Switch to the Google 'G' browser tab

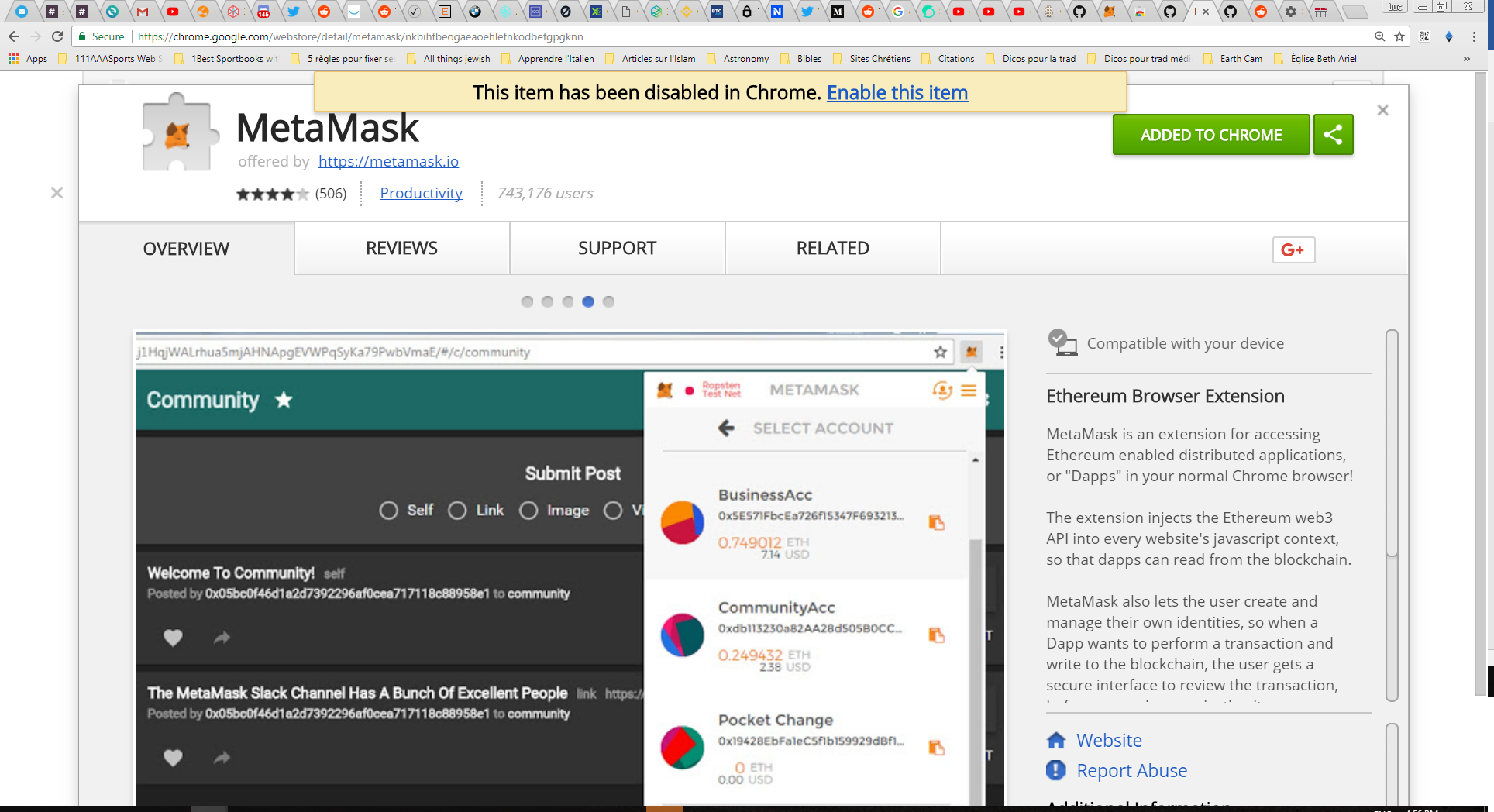898,11
